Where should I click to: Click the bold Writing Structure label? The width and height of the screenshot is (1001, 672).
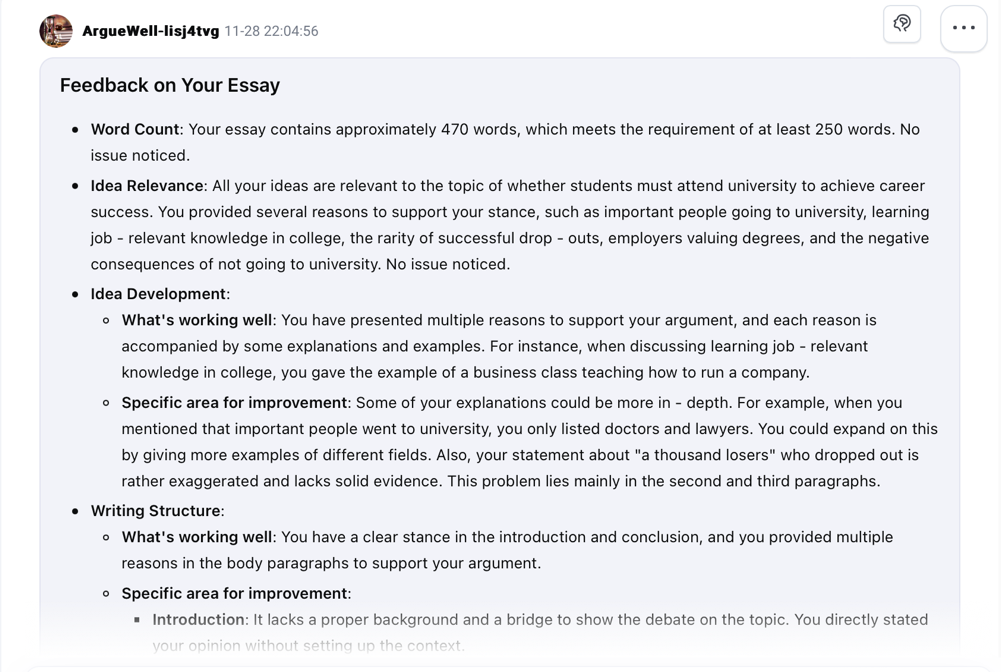click(x=156, y=510)
